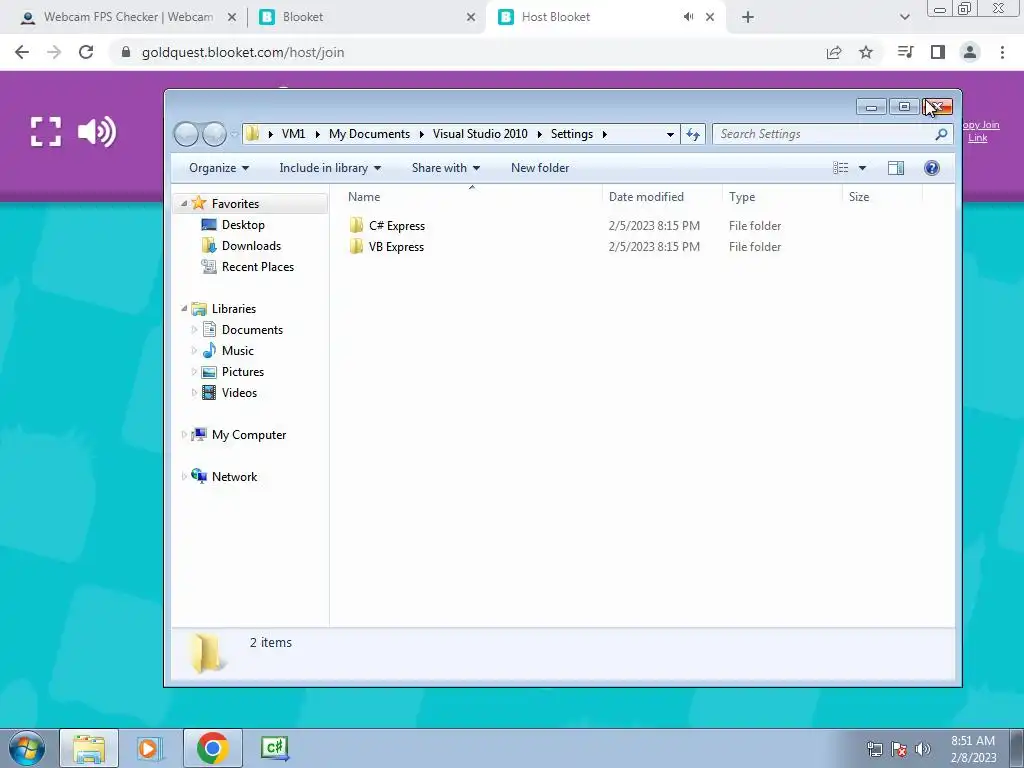1024x768 pixels.
Task: Close the Webcam FPS Checker tab
Action: (x=232, y=18)
